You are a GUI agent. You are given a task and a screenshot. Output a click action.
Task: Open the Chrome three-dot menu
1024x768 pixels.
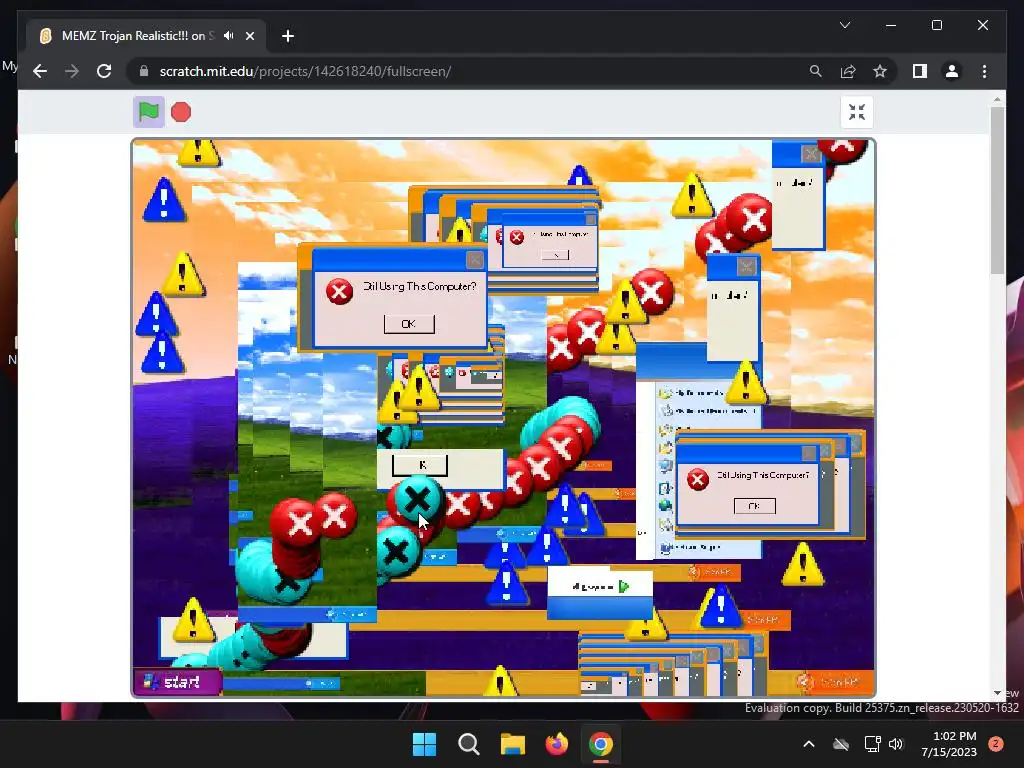pos(984,71)
